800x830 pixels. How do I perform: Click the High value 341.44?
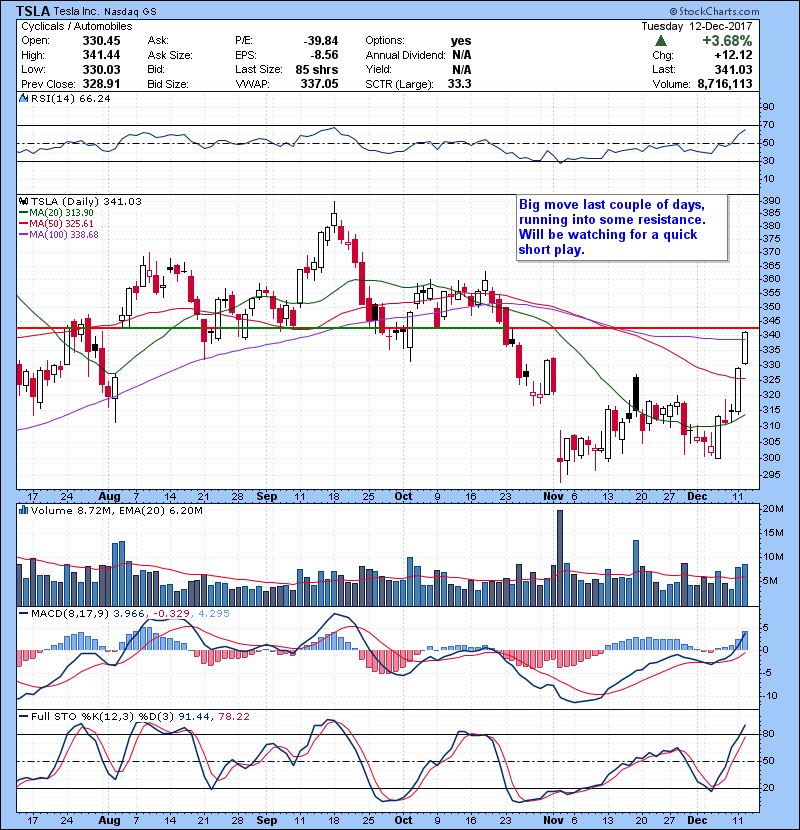101,55
